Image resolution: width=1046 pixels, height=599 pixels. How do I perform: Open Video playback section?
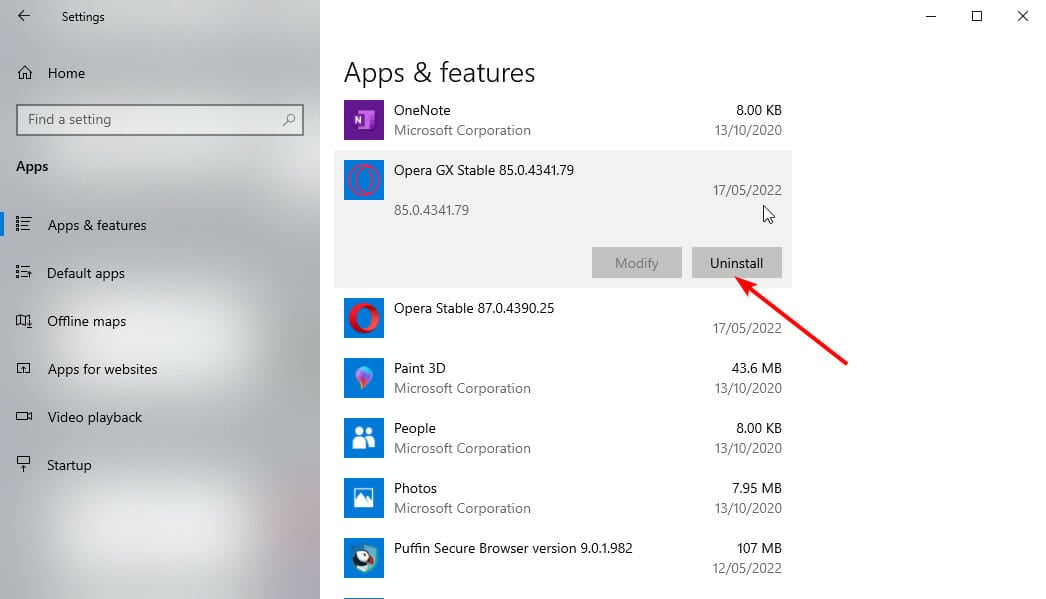(95, 418)
